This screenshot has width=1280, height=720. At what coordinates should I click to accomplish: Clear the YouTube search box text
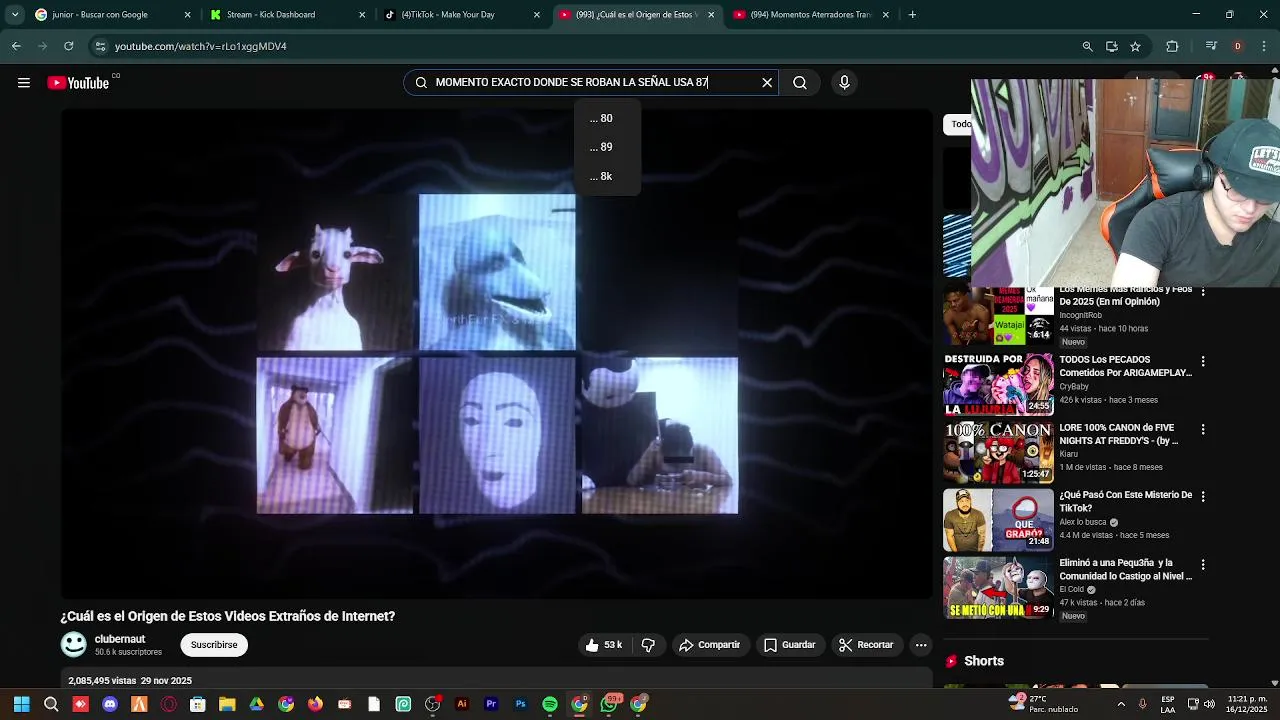click(x=767, y=83)
